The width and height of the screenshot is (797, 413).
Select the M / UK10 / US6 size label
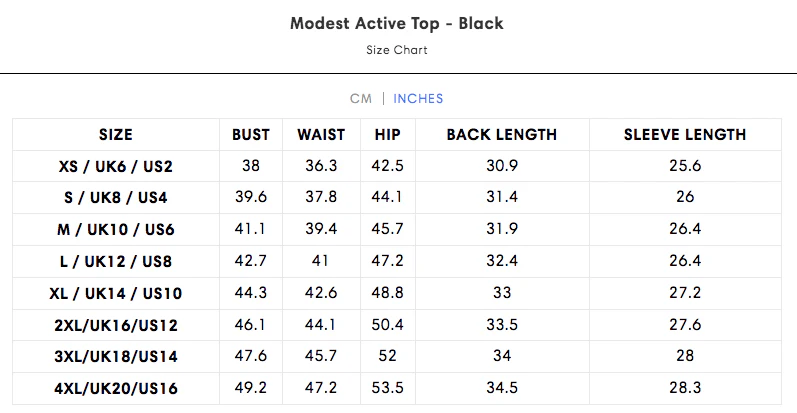click(116, 230)
